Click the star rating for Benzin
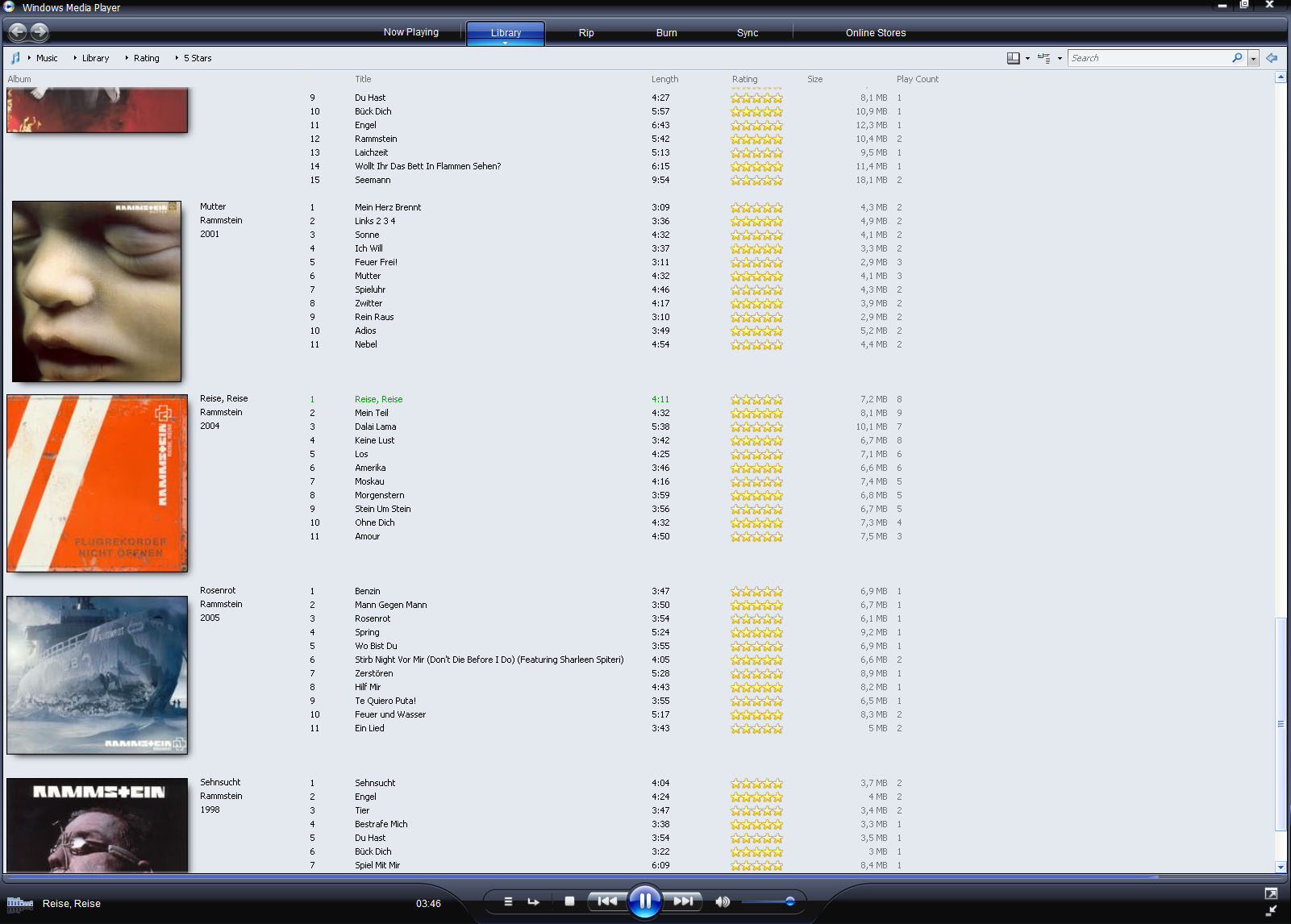 pos(756,591)
